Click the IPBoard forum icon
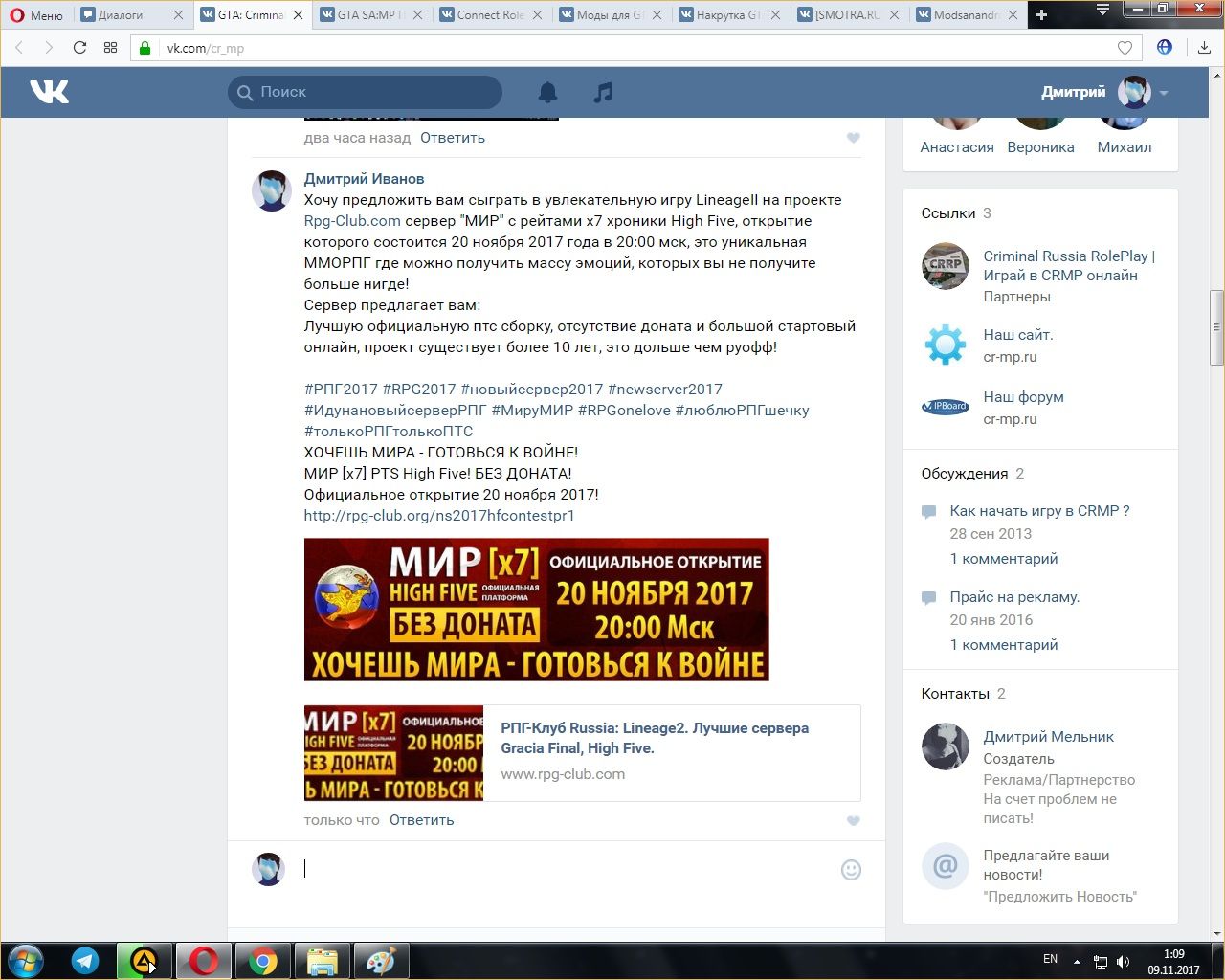This screenshot has width=1225, height=980. 945,407
